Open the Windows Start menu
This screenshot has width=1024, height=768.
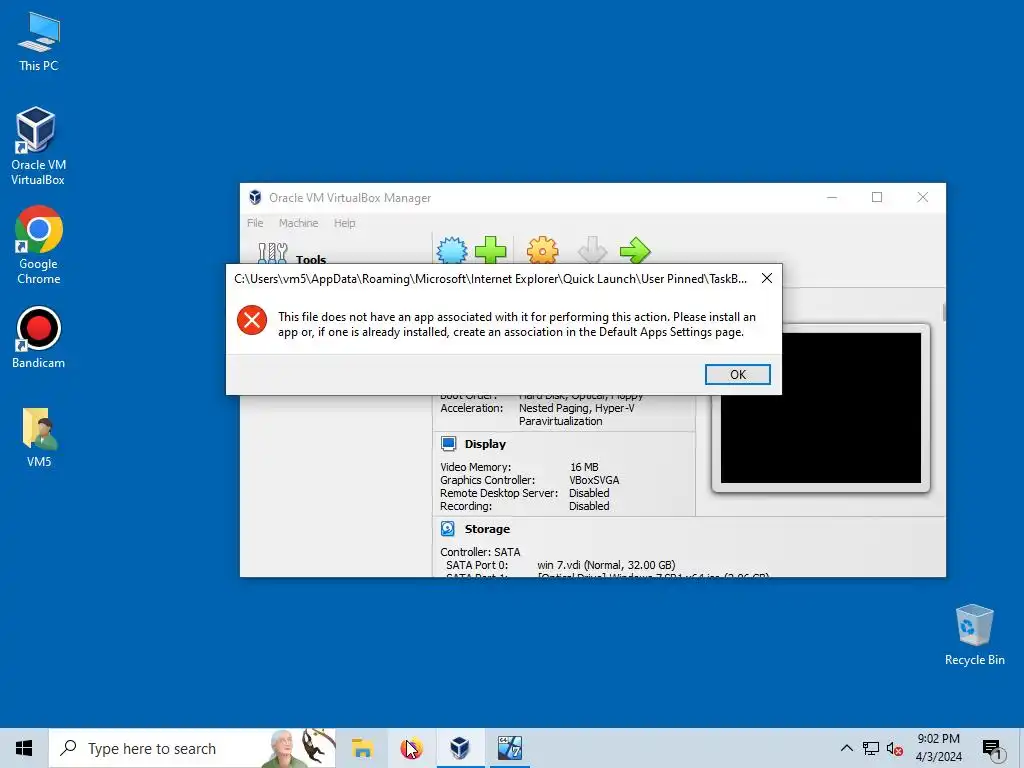pyautogui.click(x=24, y=748)
